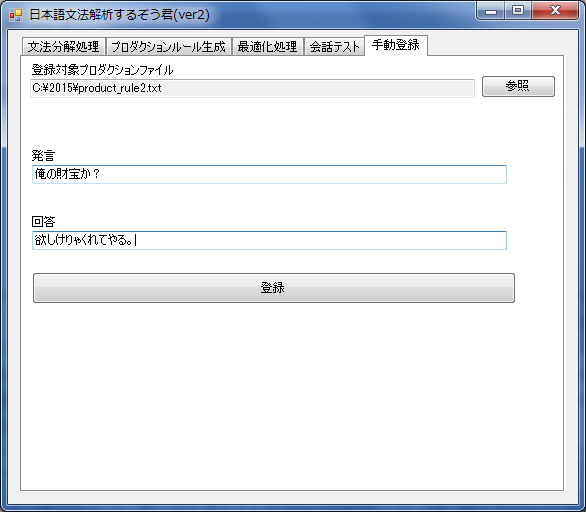Click into the 発言 text field
The width and height of the screenshot is (586, 512).
pos(269,174)
